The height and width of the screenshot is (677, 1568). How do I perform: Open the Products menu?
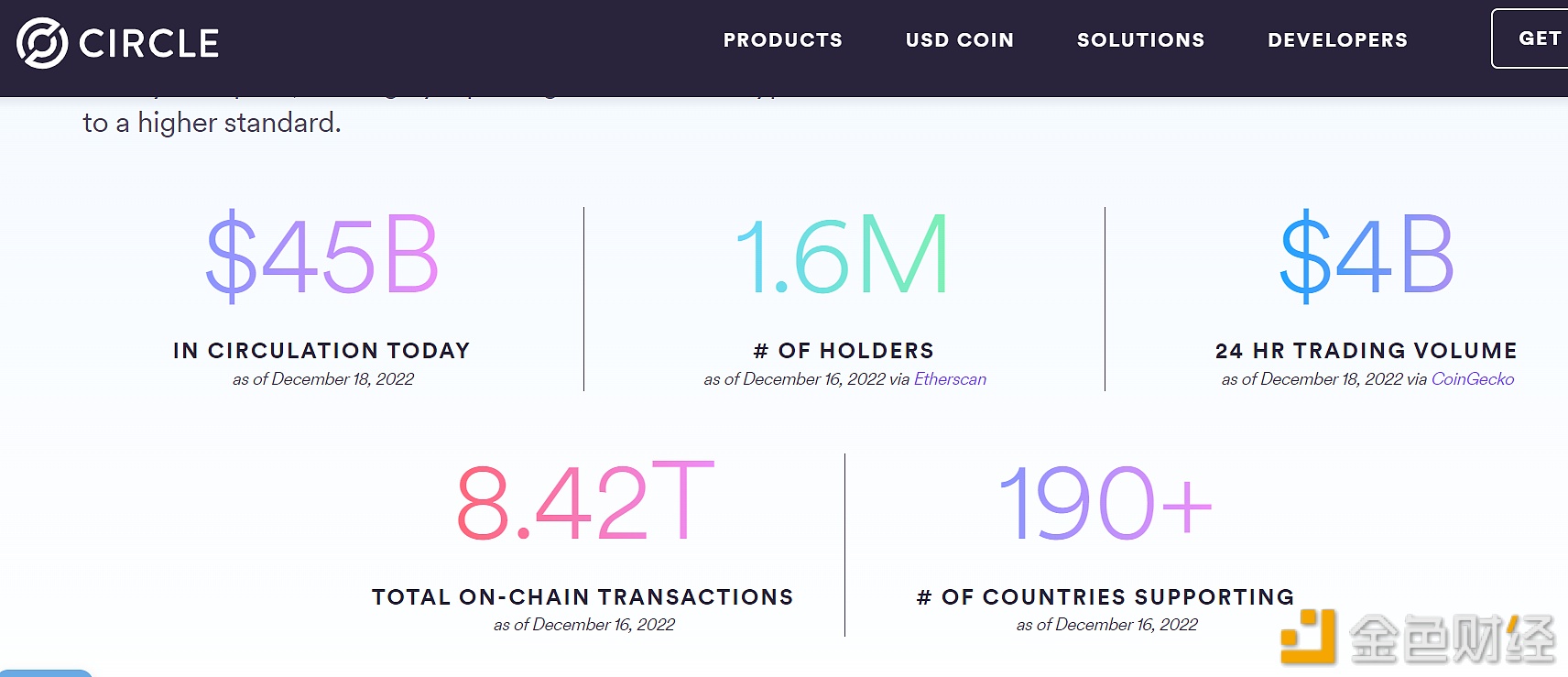[x=783, y=40]
